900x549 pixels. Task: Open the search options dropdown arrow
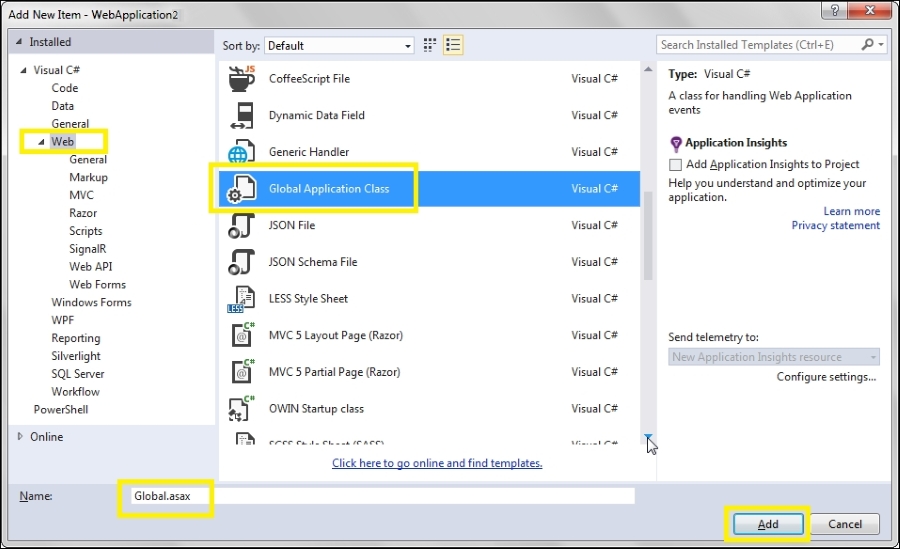point(881,44)
